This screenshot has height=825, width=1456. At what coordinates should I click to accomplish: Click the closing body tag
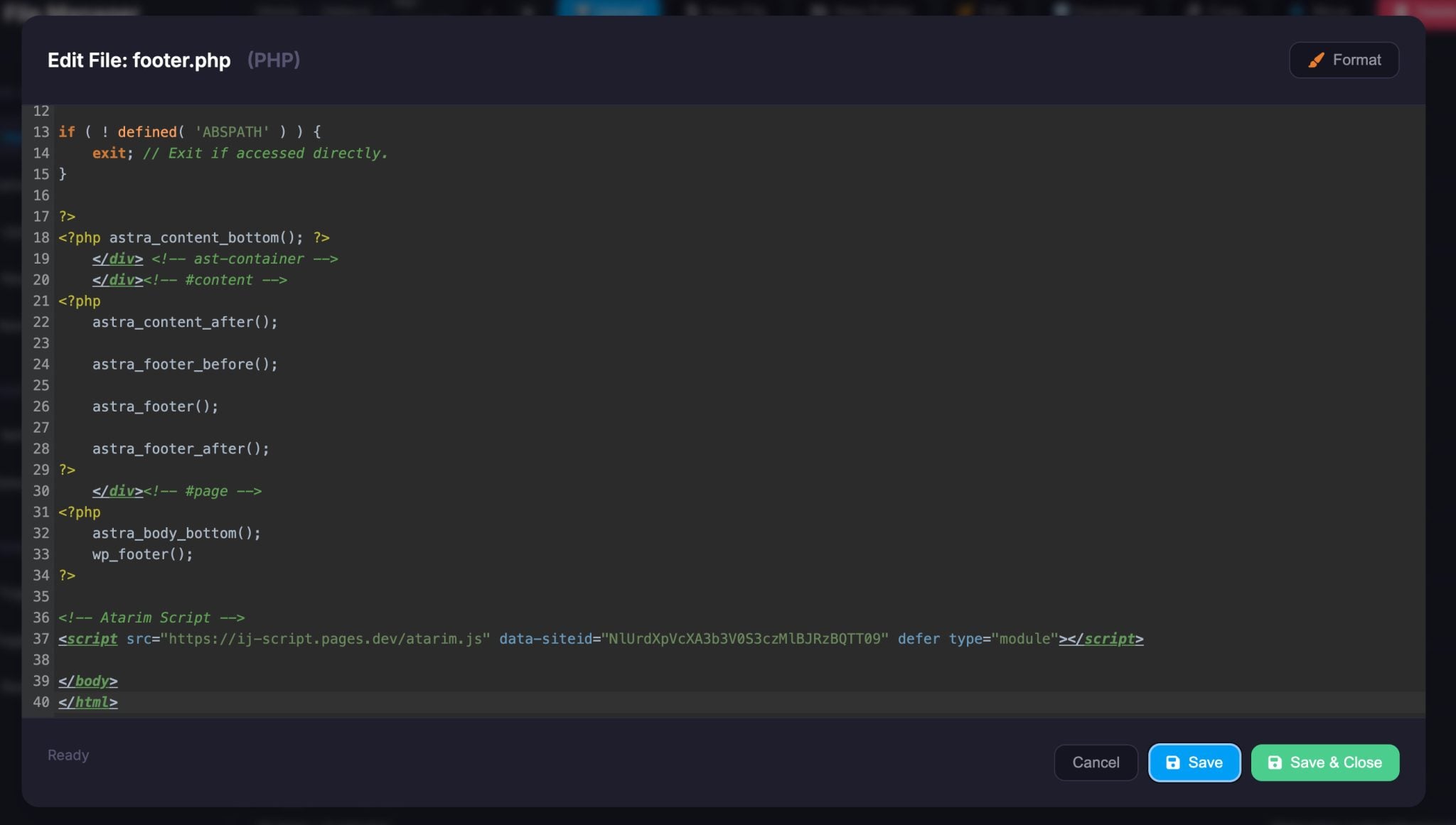88,681
